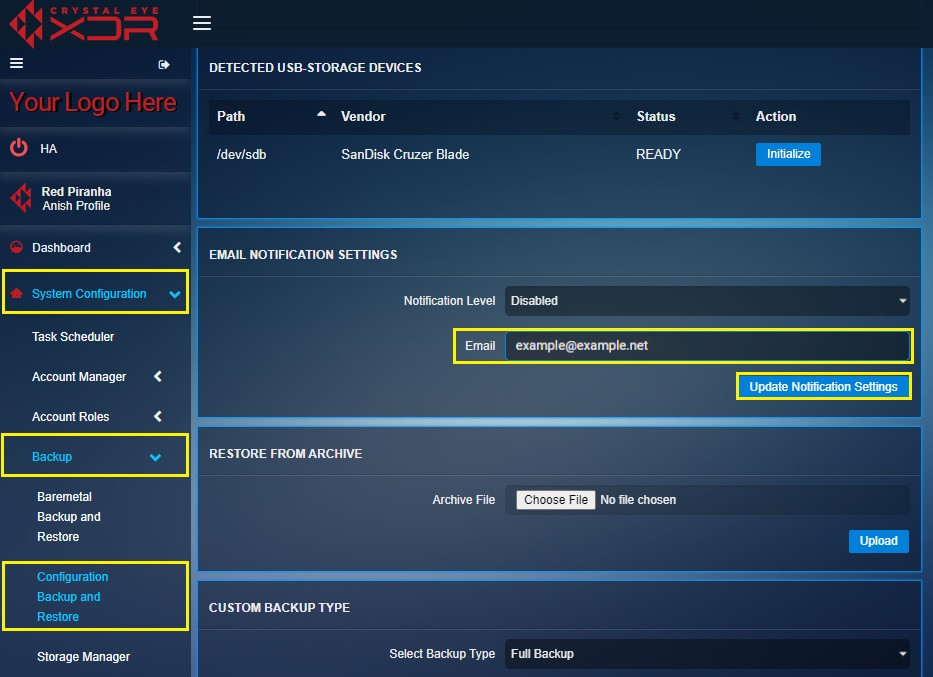Click into the Email input field
Viewport: 933px width, 677px height.
(707, 346)
